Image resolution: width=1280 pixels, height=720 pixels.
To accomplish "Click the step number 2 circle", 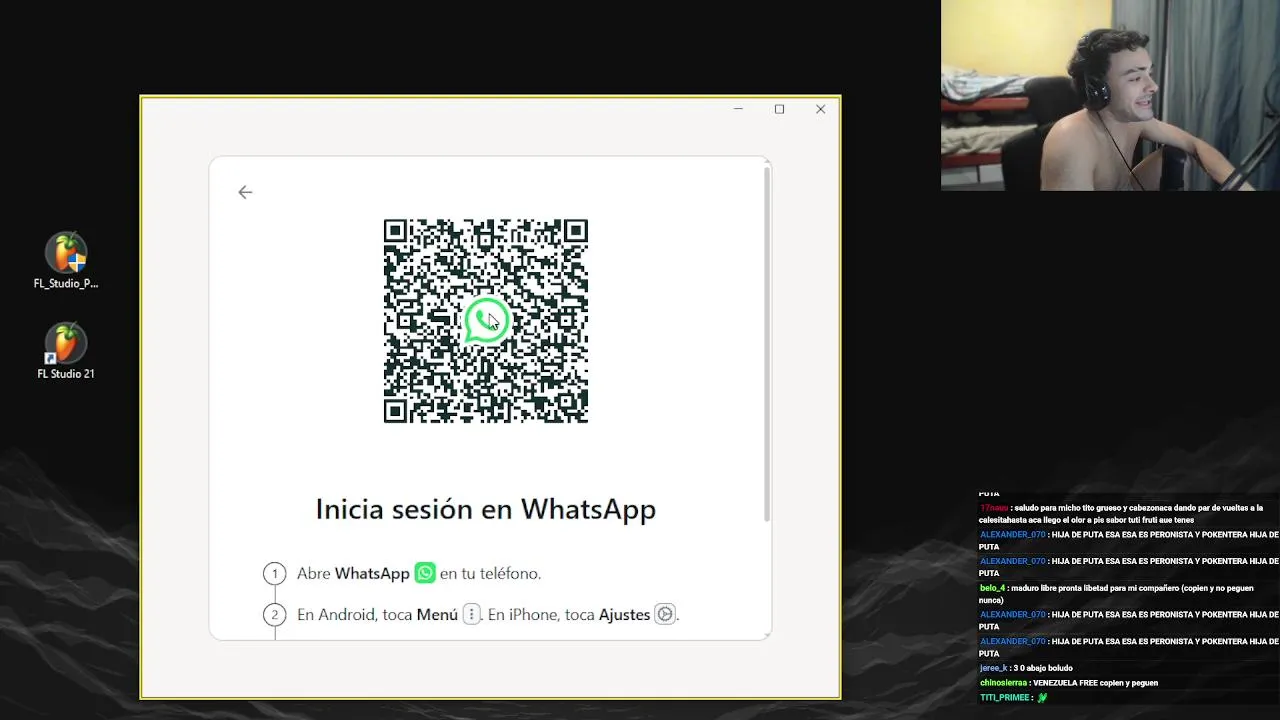I will tap(274, 614).
